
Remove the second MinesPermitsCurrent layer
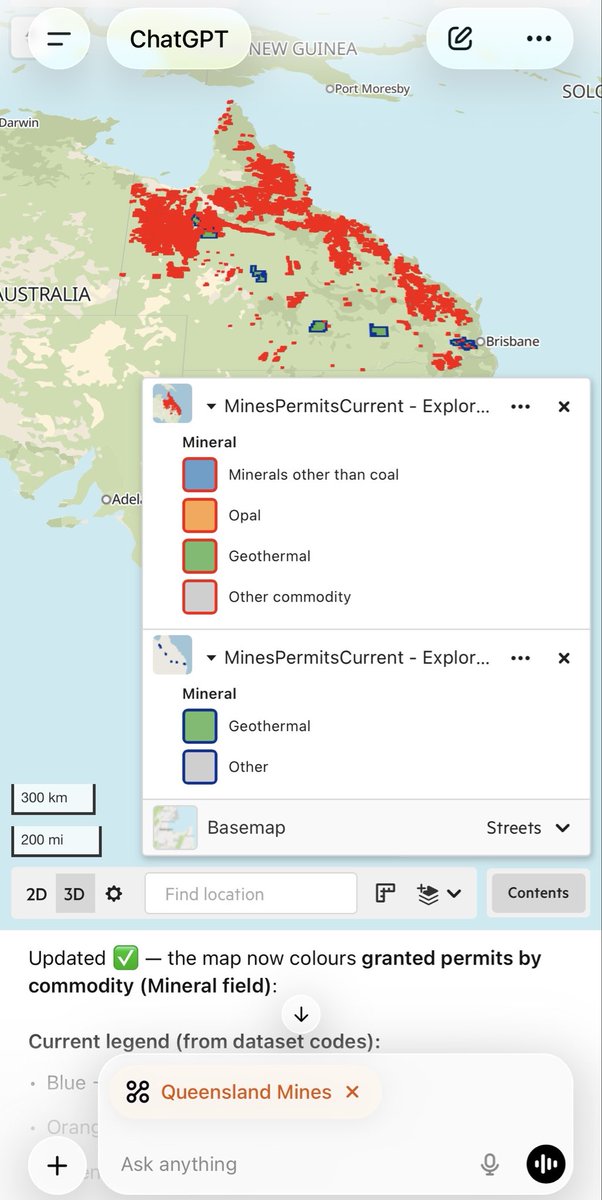pyautogui.click(x=564, y=658)
